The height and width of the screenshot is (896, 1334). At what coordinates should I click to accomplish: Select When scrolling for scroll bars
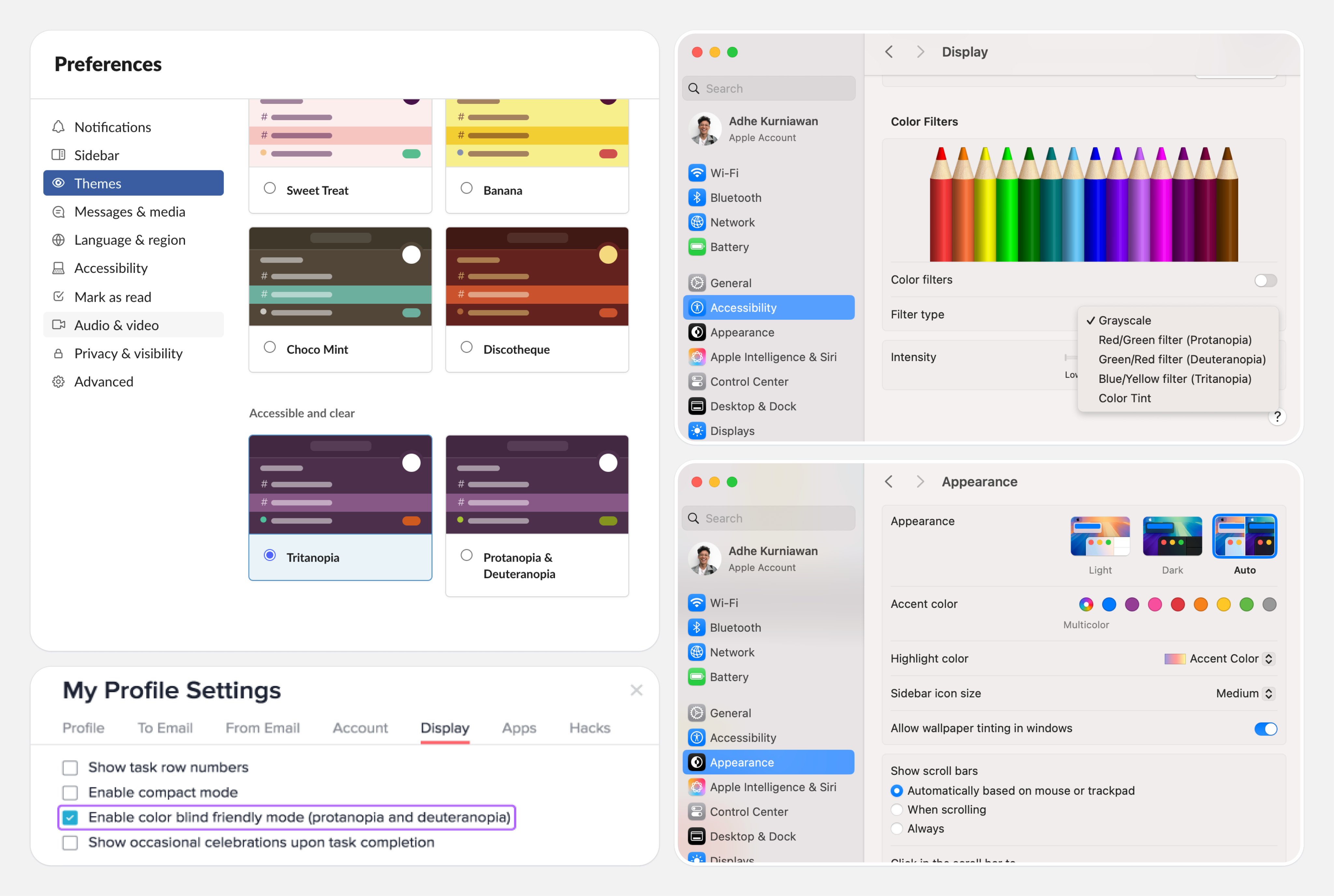click(897, 810)
